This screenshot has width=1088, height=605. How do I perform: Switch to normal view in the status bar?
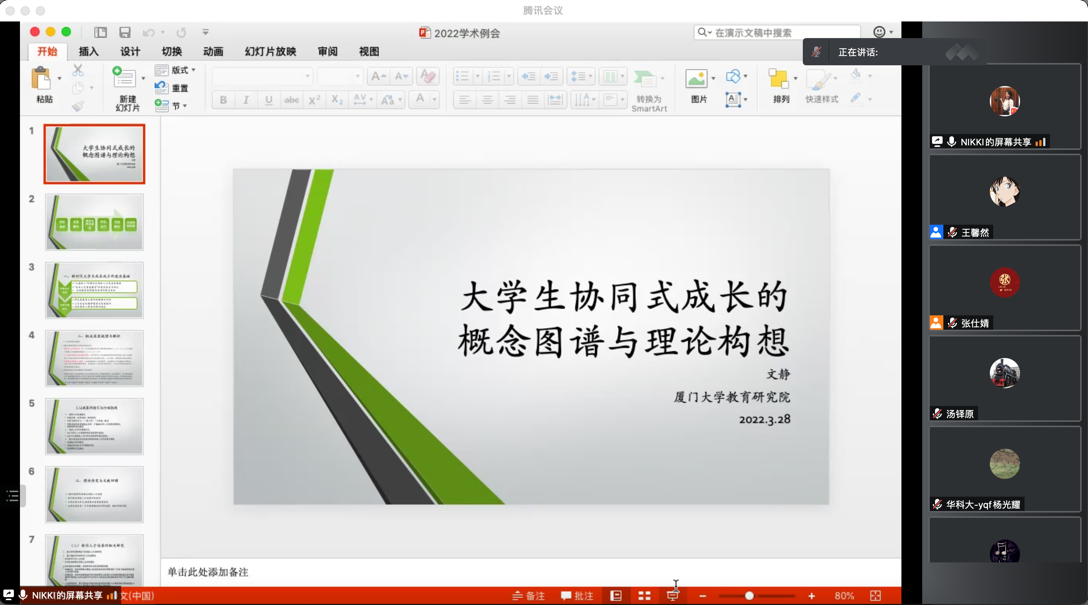[x=616, y=596]
